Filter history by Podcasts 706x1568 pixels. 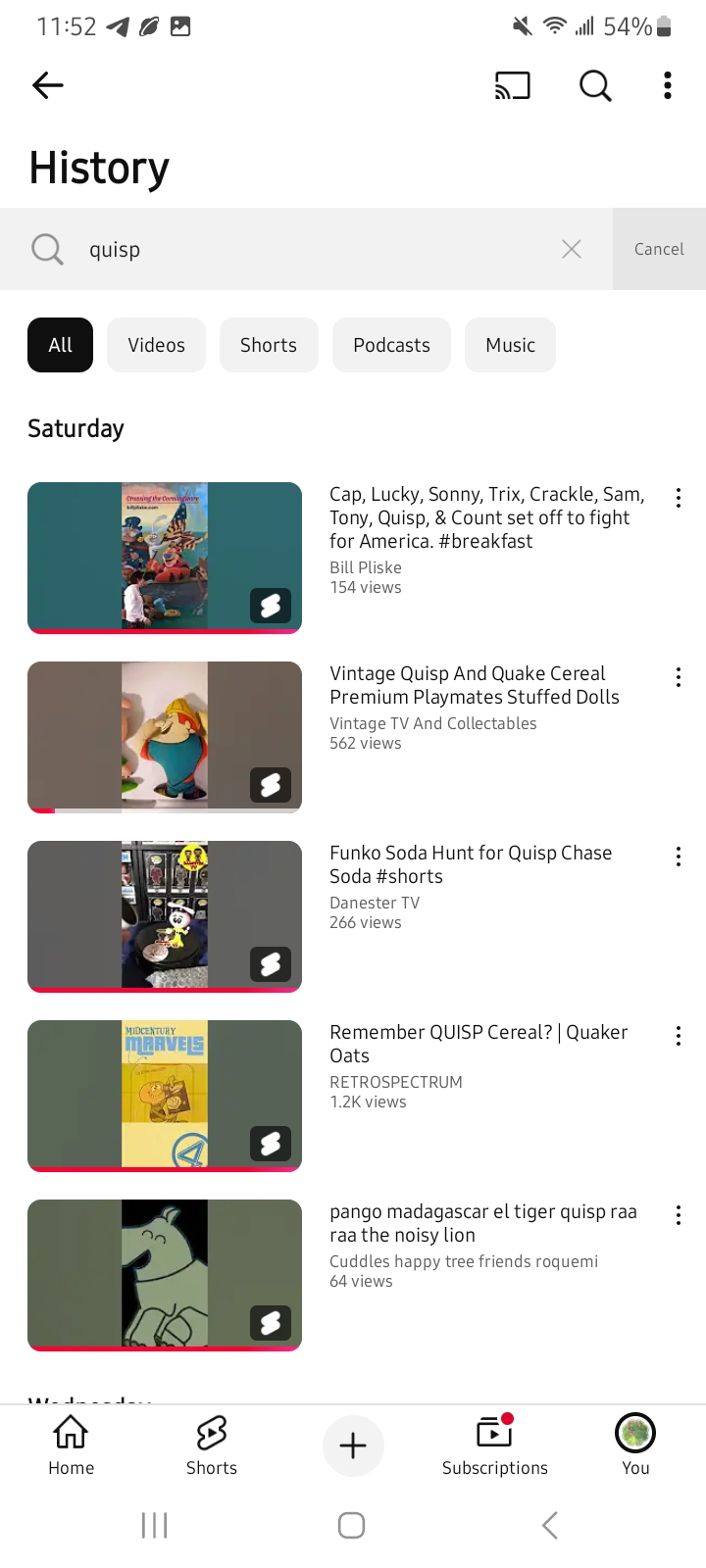[391, 345]
